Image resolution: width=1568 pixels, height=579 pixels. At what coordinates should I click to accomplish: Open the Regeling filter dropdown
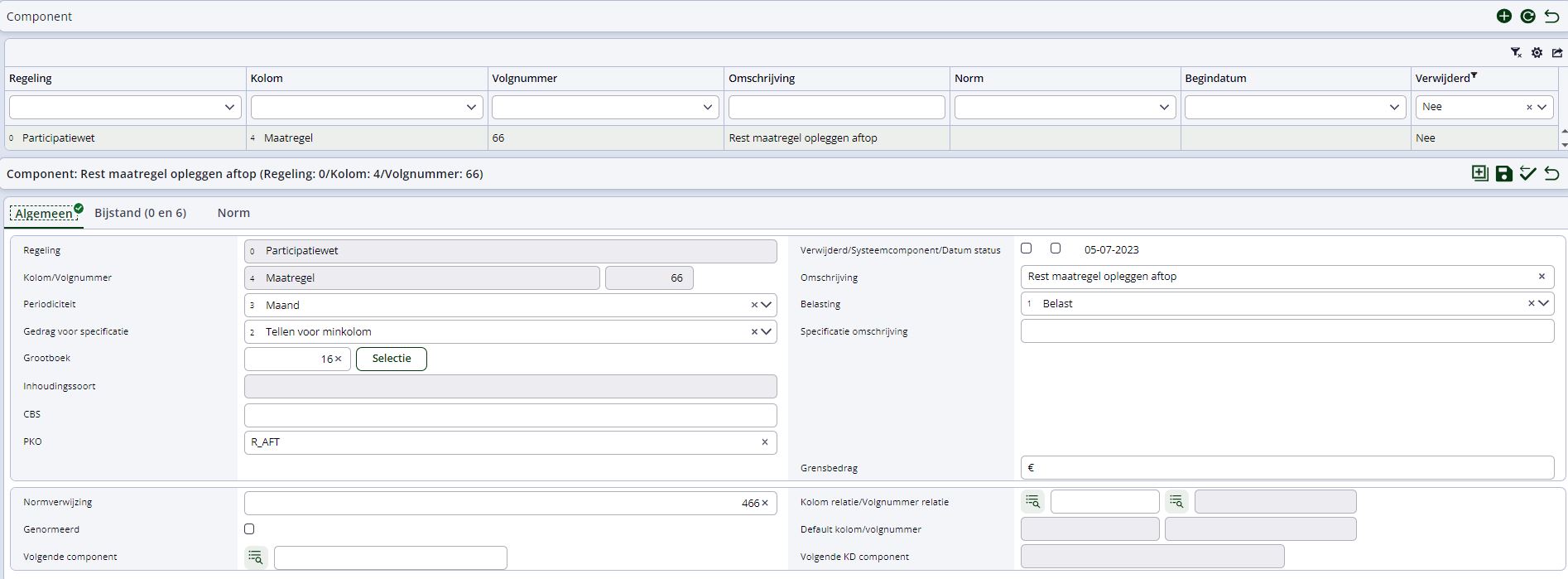(x=229, y=107)
